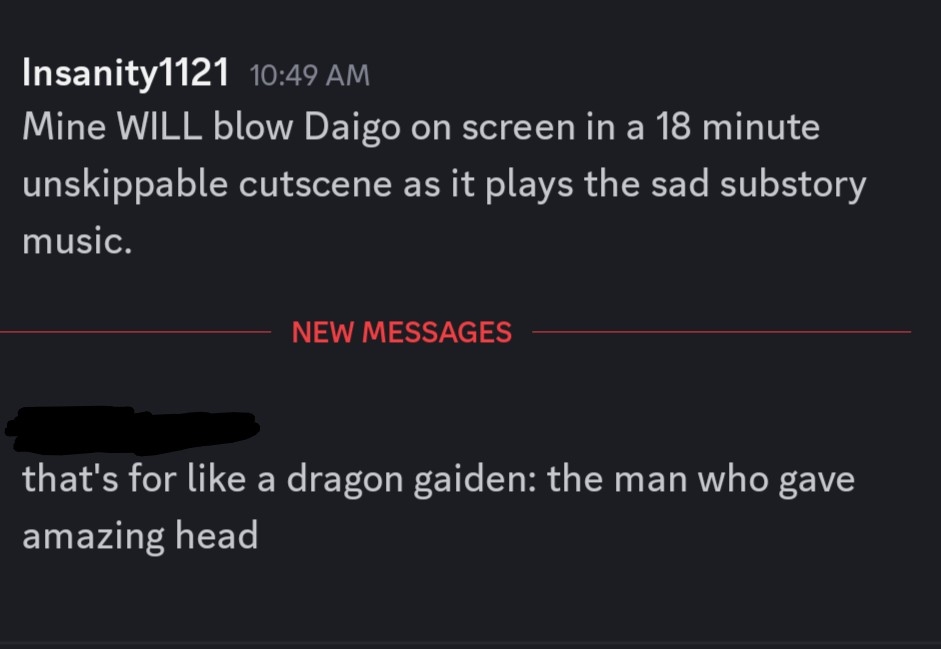Screen dimensions: 941x649
Task: Open the Insanity1121 user profile
Action: click(x=125, y=73)
